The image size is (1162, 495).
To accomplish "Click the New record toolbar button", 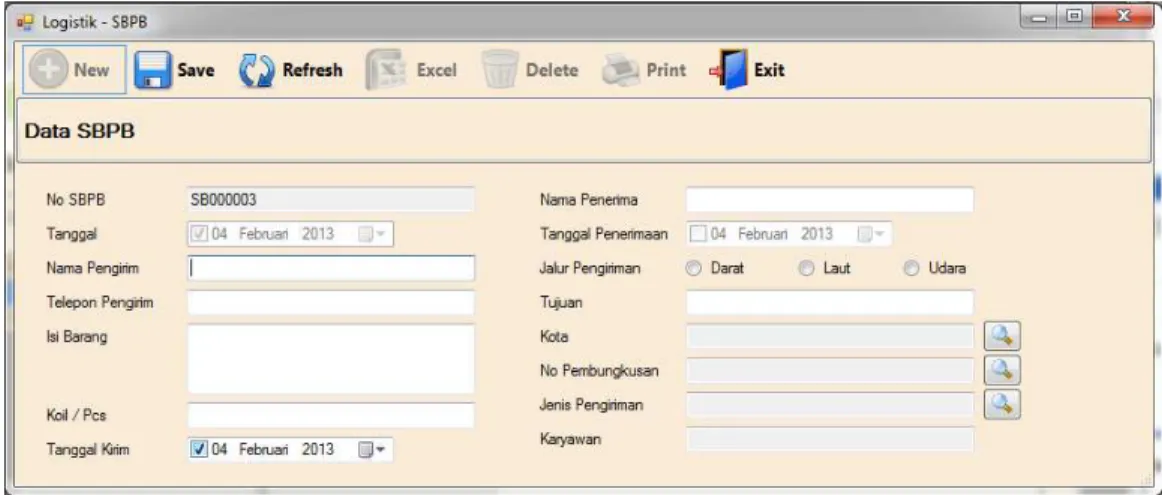I will [74, 70].
